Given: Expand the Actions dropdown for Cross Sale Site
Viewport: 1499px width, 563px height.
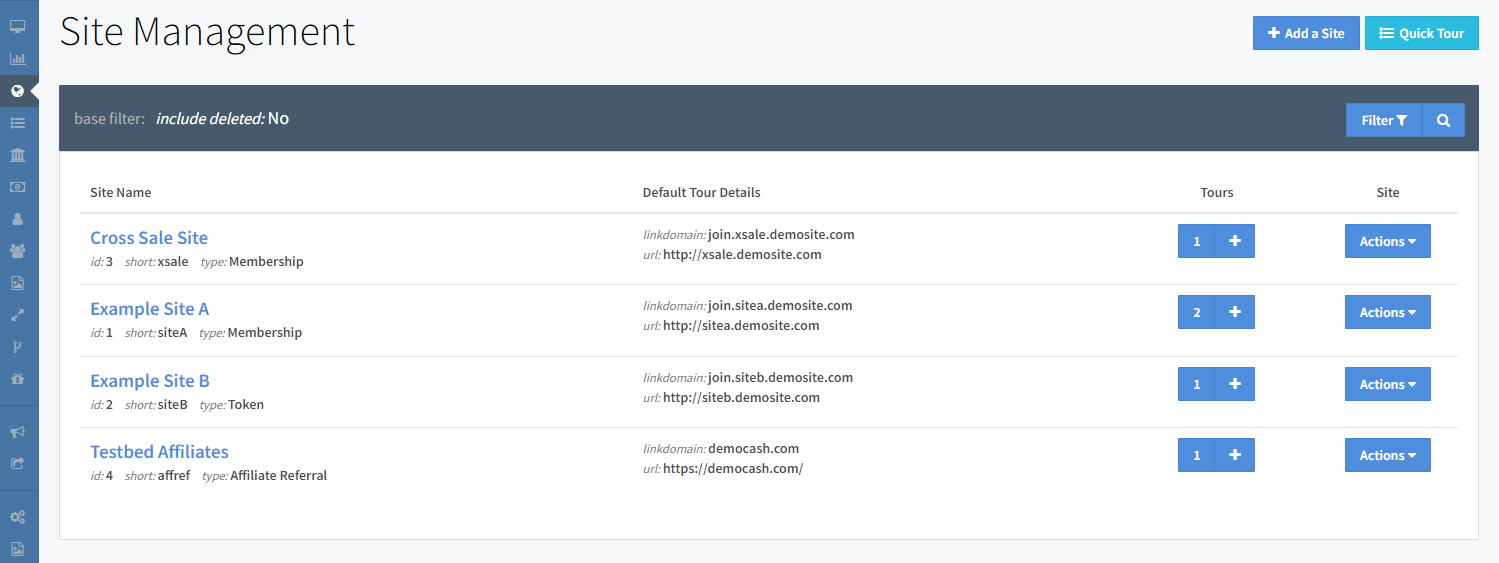Looking at the screenshot, I should click(x=1387, y=241).
